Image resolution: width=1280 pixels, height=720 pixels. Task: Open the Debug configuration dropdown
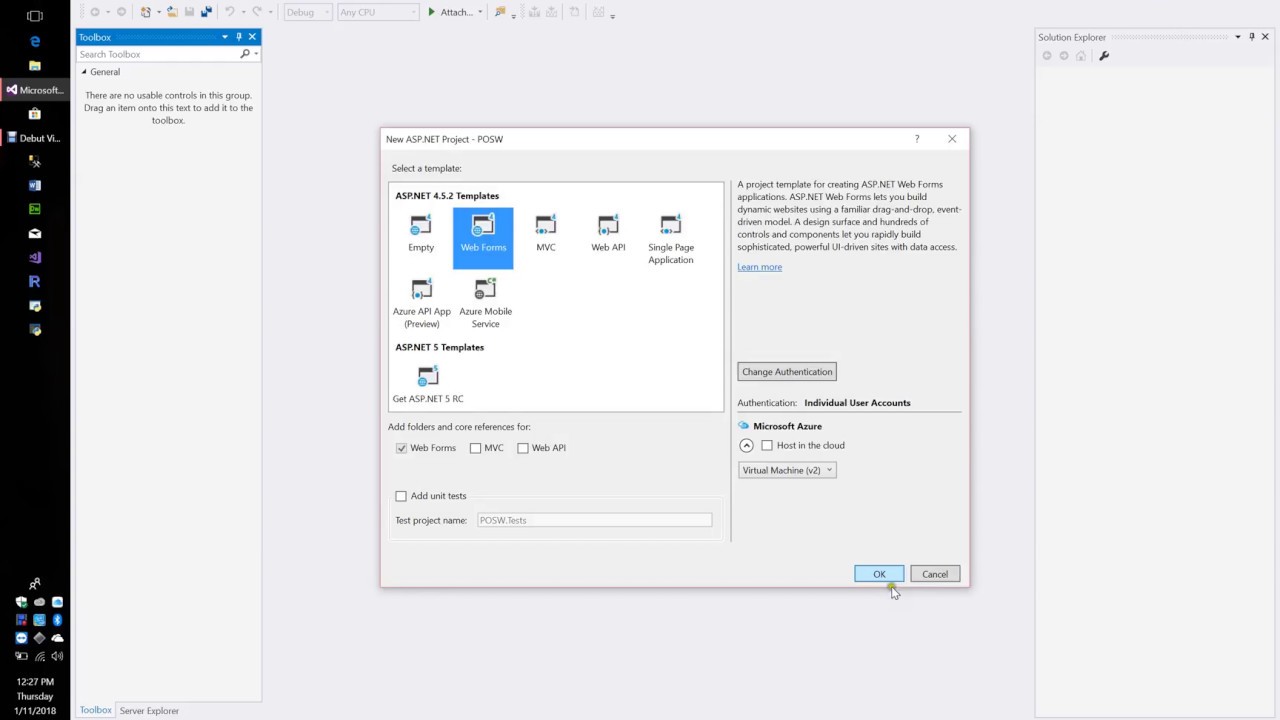click(307, 12)
